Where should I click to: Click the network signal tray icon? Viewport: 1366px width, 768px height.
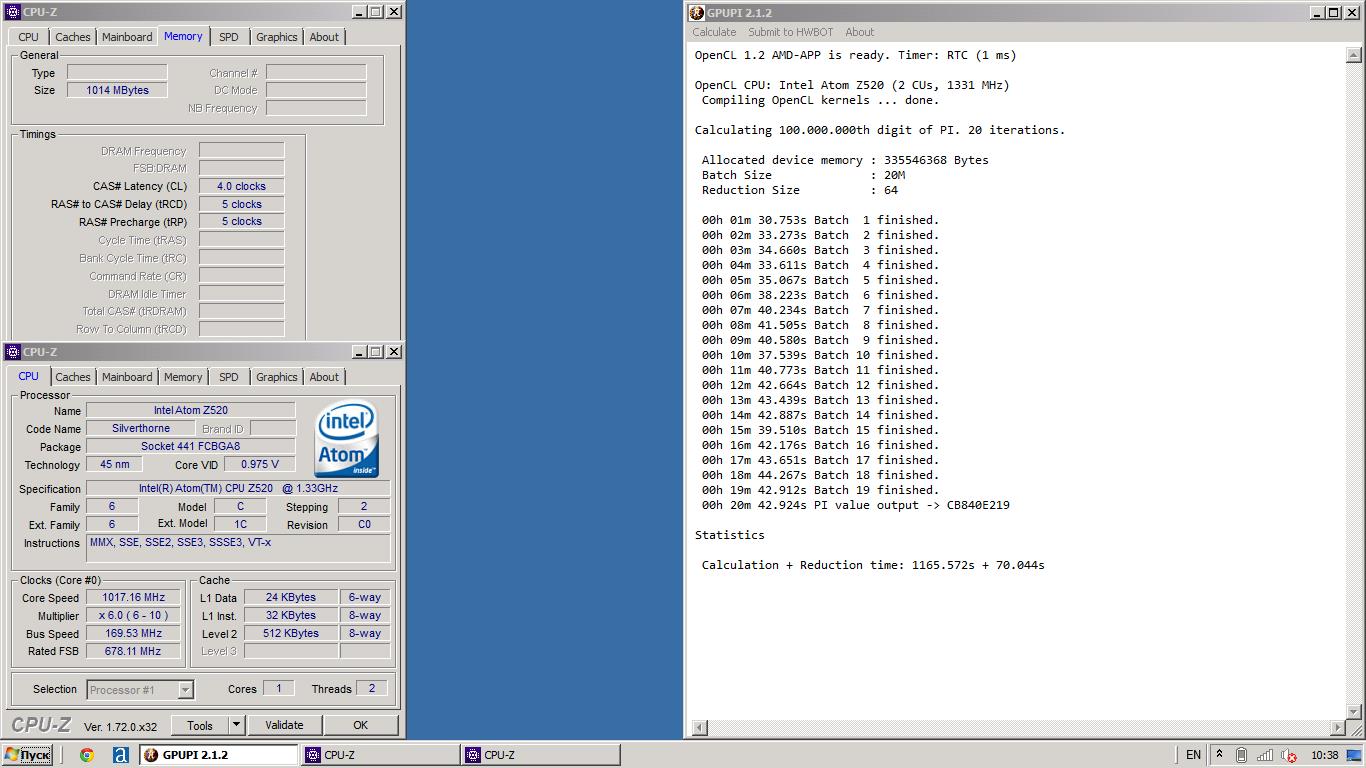click(1265, 755)
